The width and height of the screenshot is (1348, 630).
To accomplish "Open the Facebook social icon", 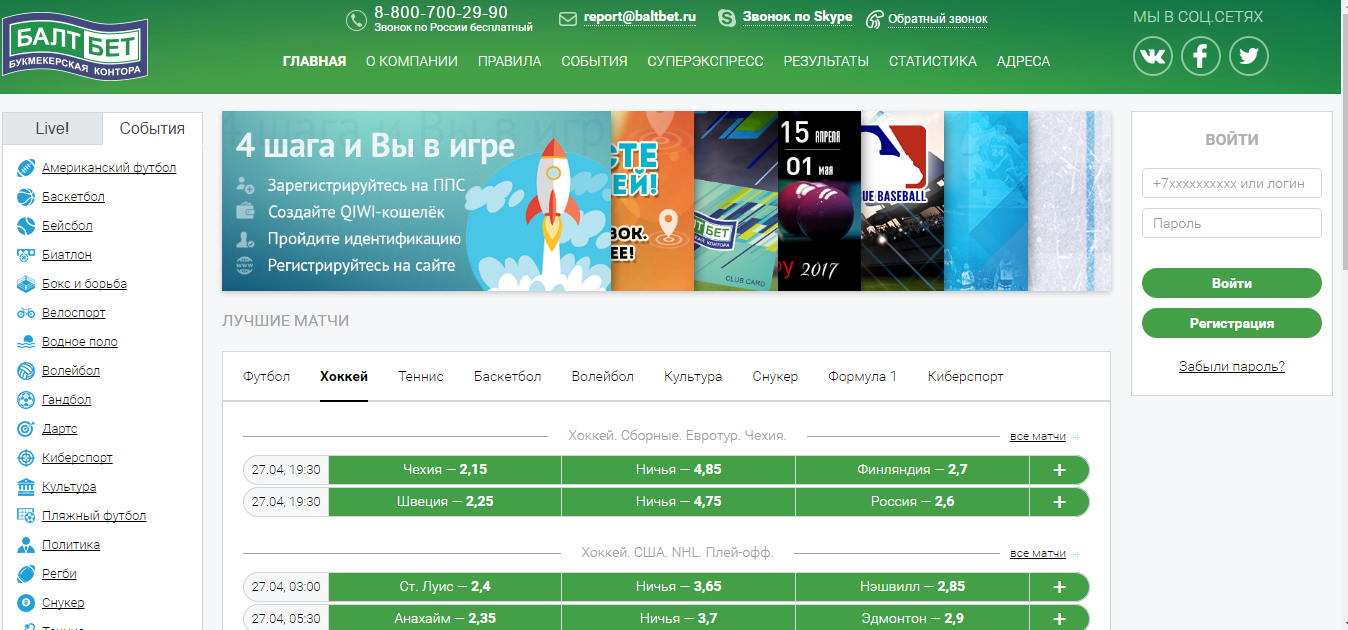I will [x=1201, y=56].
